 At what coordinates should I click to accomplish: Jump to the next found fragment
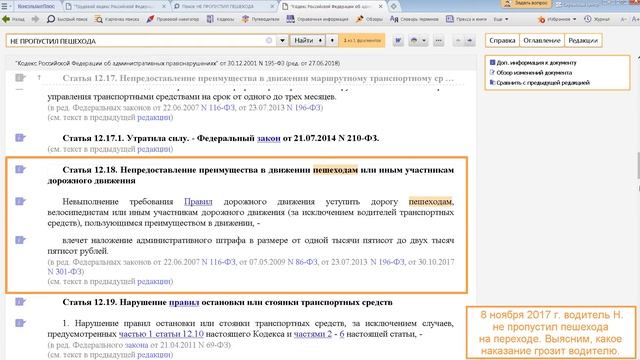point(469,40)
